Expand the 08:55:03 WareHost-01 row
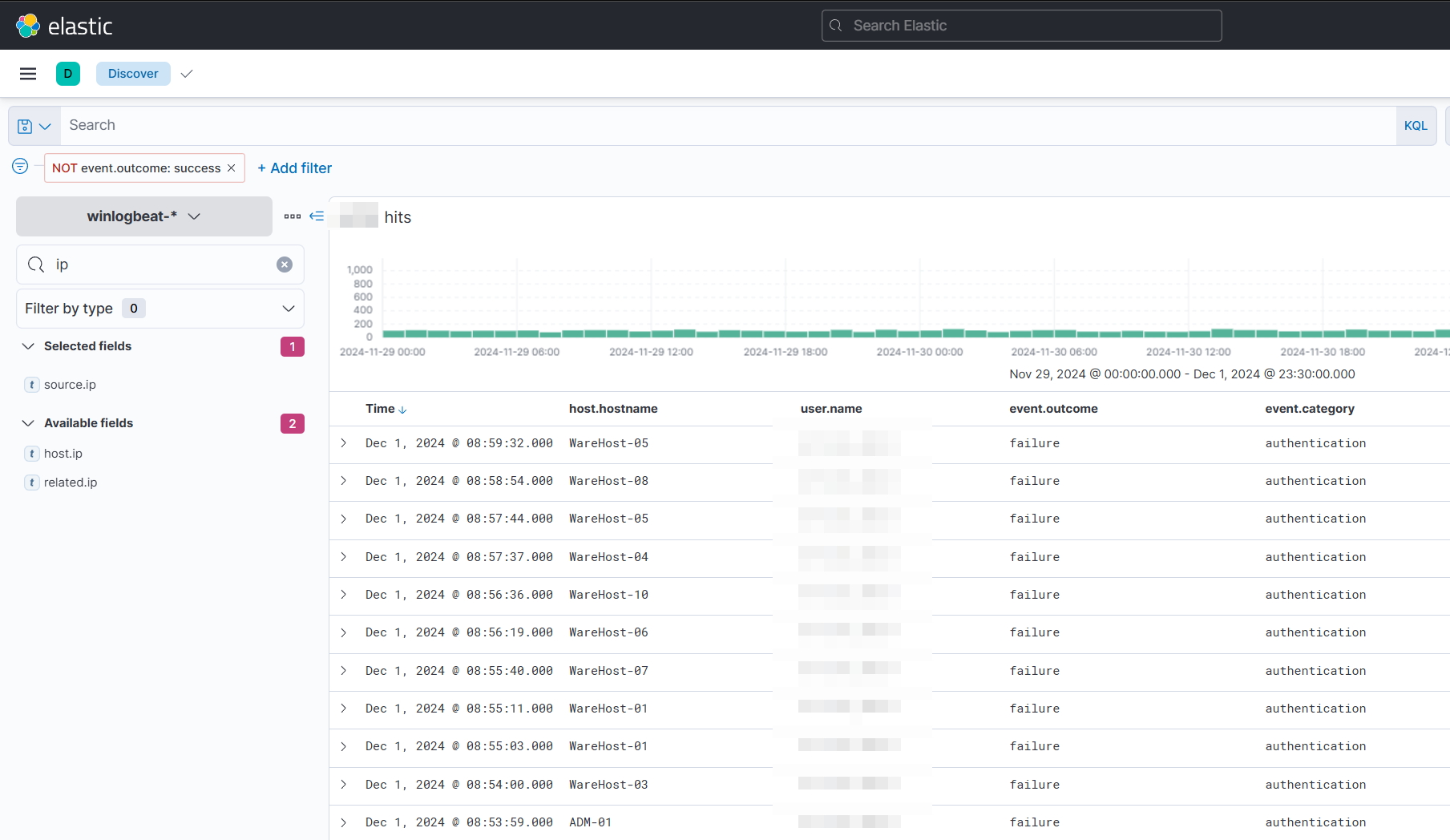The height and width of the screenshot is (840, 1450). pos(344,746)
